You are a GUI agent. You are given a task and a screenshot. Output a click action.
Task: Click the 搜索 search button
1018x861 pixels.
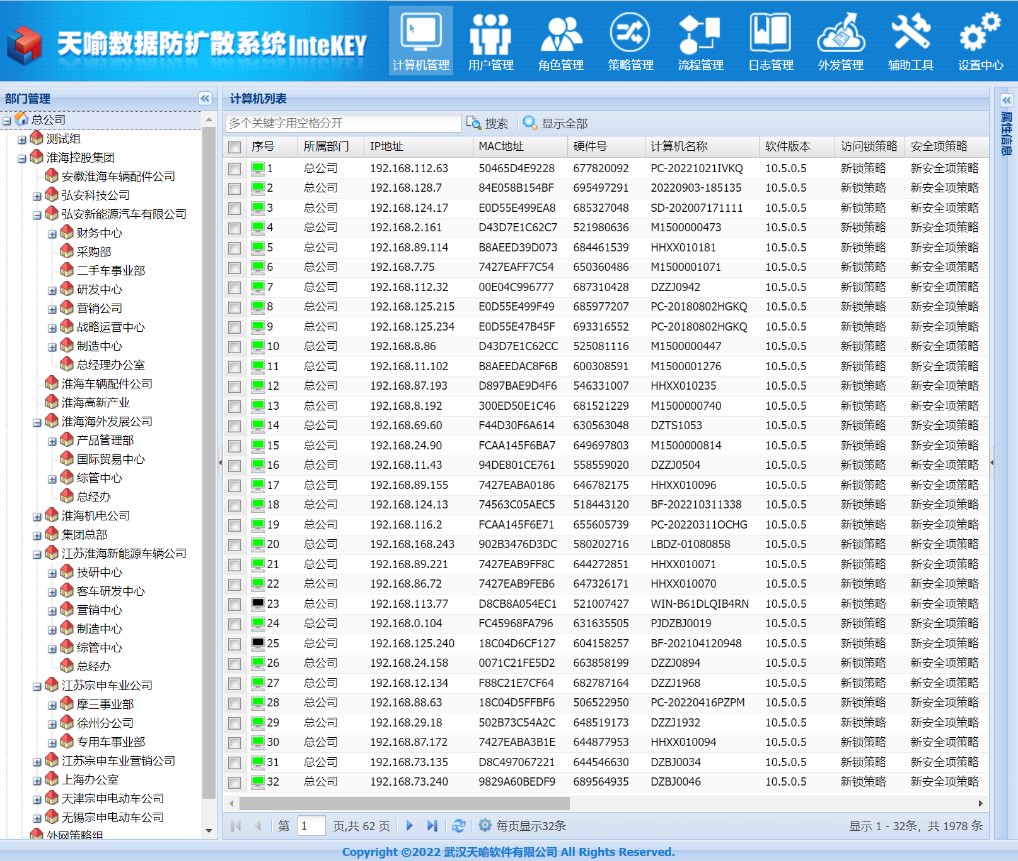488,123
